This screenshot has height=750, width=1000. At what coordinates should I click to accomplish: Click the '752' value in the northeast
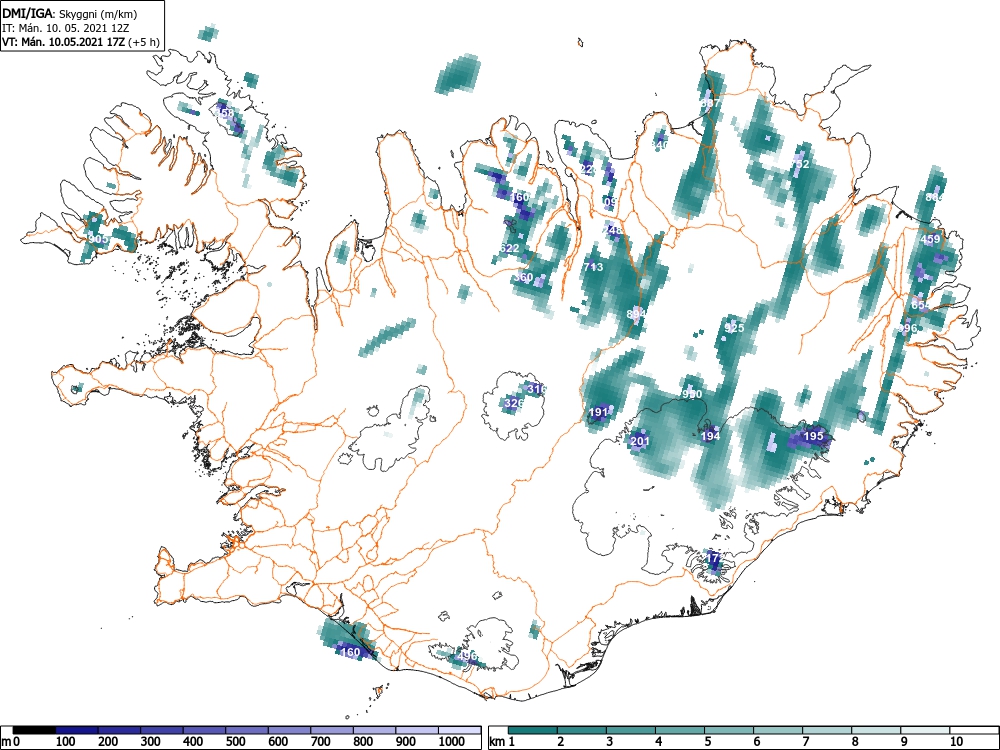[799, 164]
